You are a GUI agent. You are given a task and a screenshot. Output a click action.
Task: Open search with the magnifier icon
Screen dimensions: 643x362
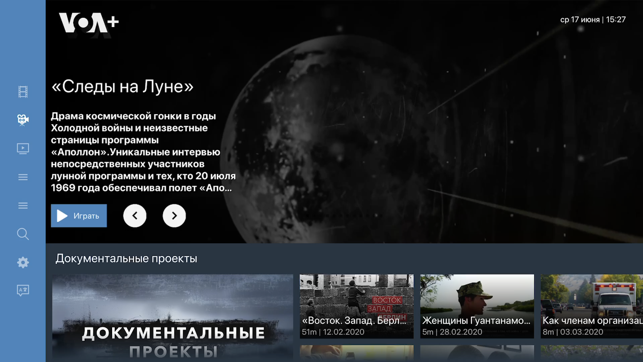(x=23, y=234)
